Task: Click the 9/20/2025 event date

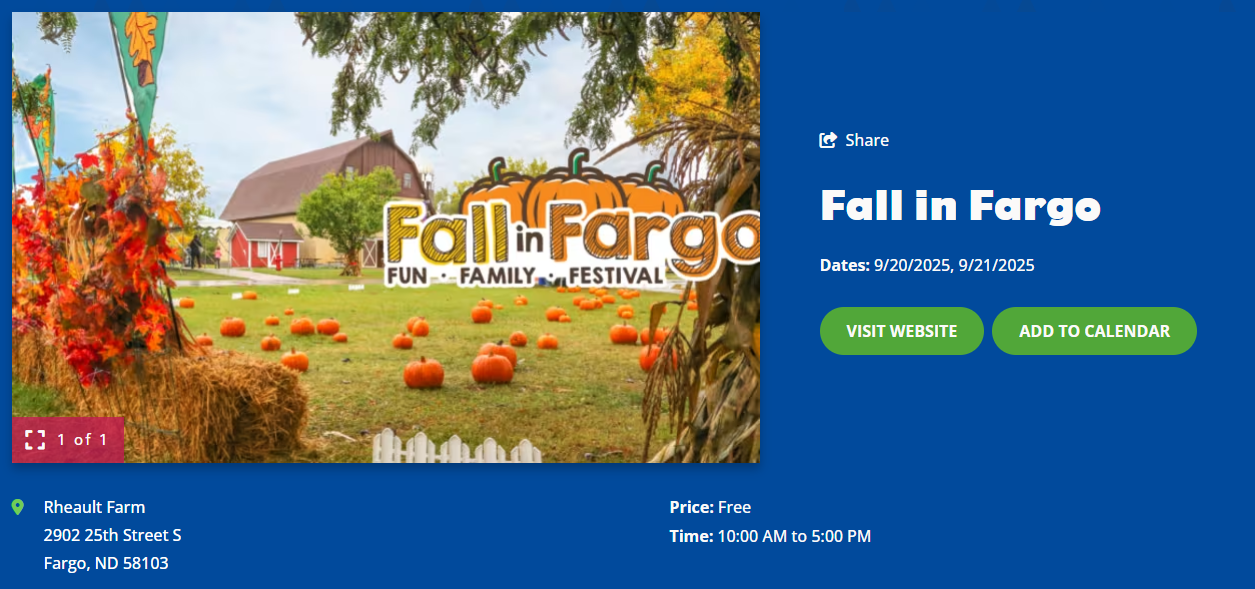Action: click(911, 265)
